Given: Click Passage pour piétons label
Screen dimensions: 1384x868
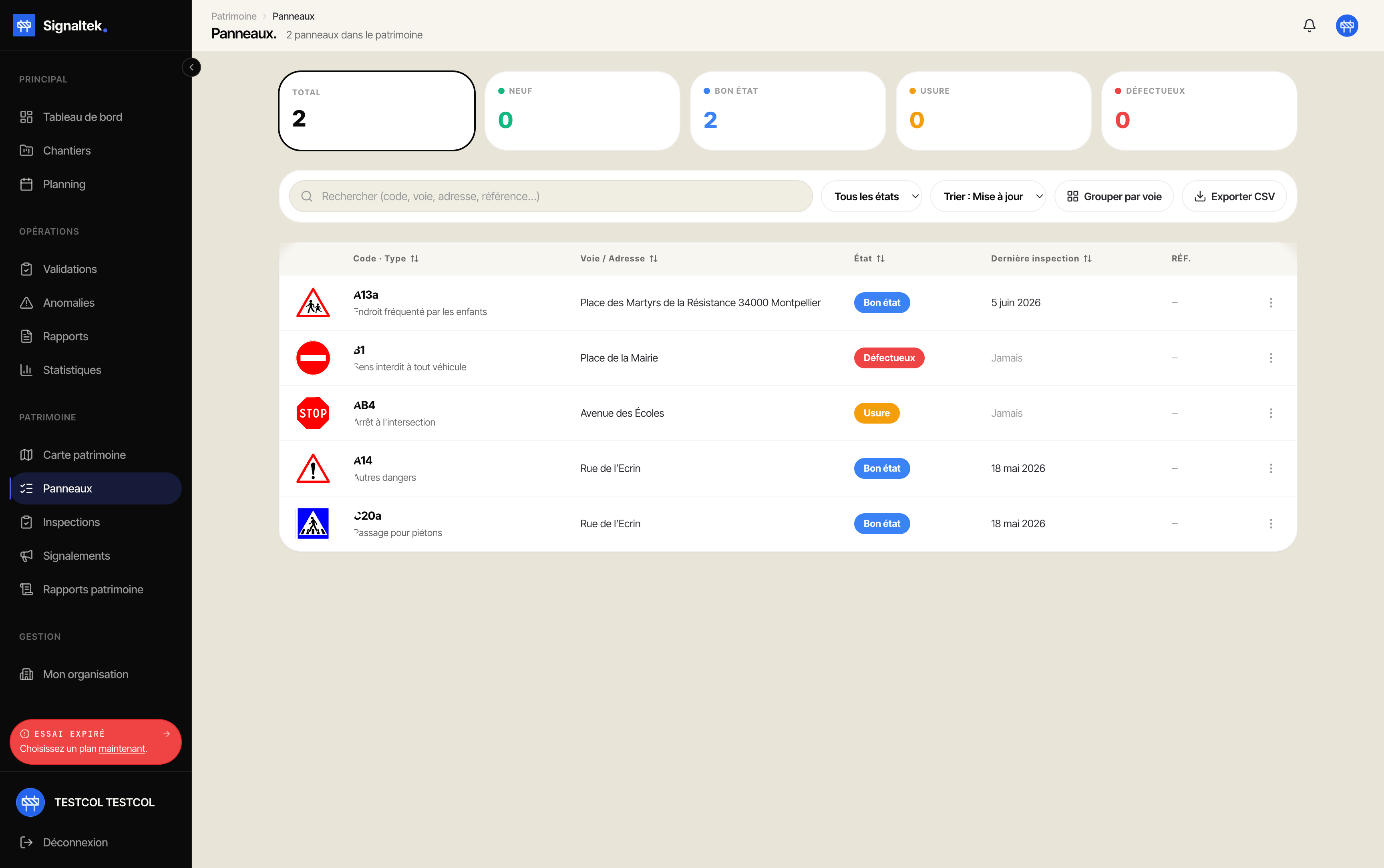Looking at the screenshot, I should (398, 533).
